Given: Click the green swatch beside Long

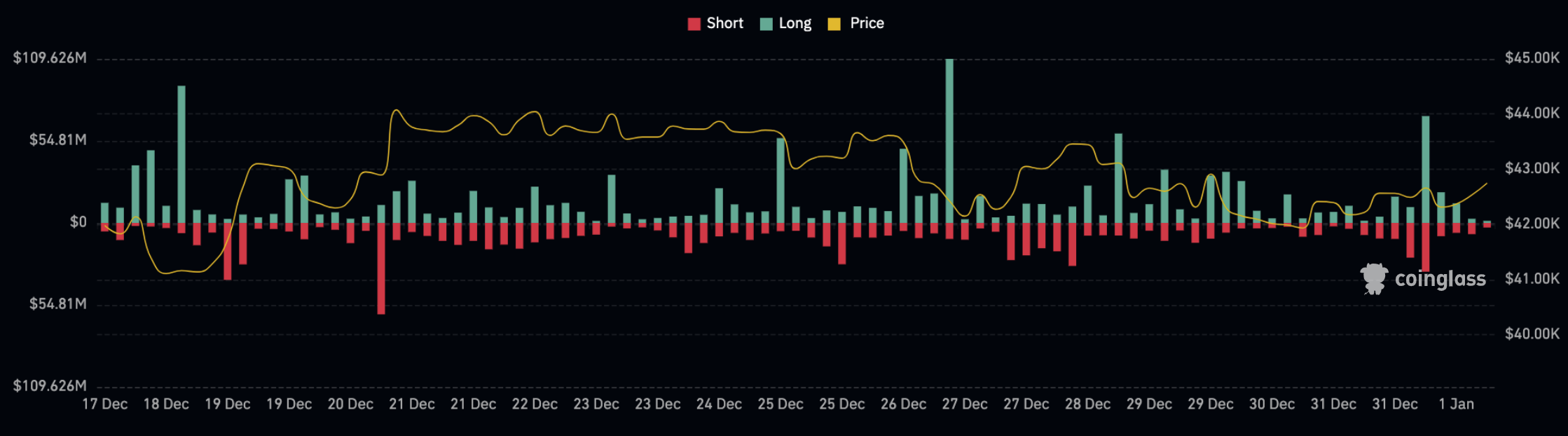Looking at the screenshot, I should [x=766, y=24].
